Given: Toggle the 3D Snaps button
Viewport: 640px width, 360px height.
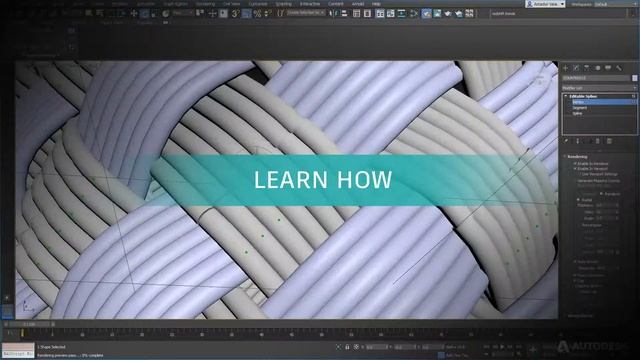Looking at the screenshot, I should 236,13.
